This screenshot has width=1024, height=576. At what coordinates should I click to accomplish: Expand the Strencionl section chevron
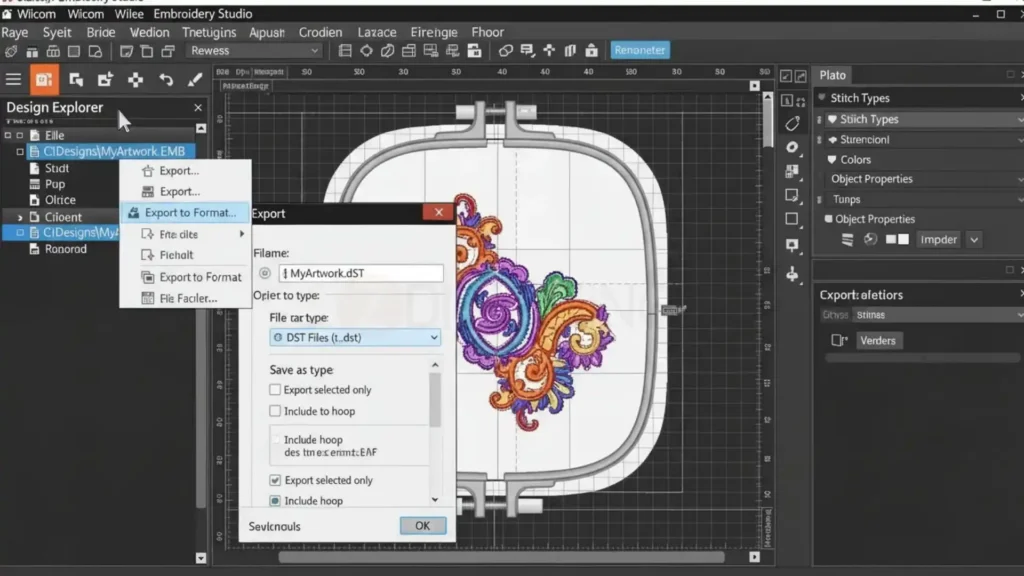pos(1020,140)
